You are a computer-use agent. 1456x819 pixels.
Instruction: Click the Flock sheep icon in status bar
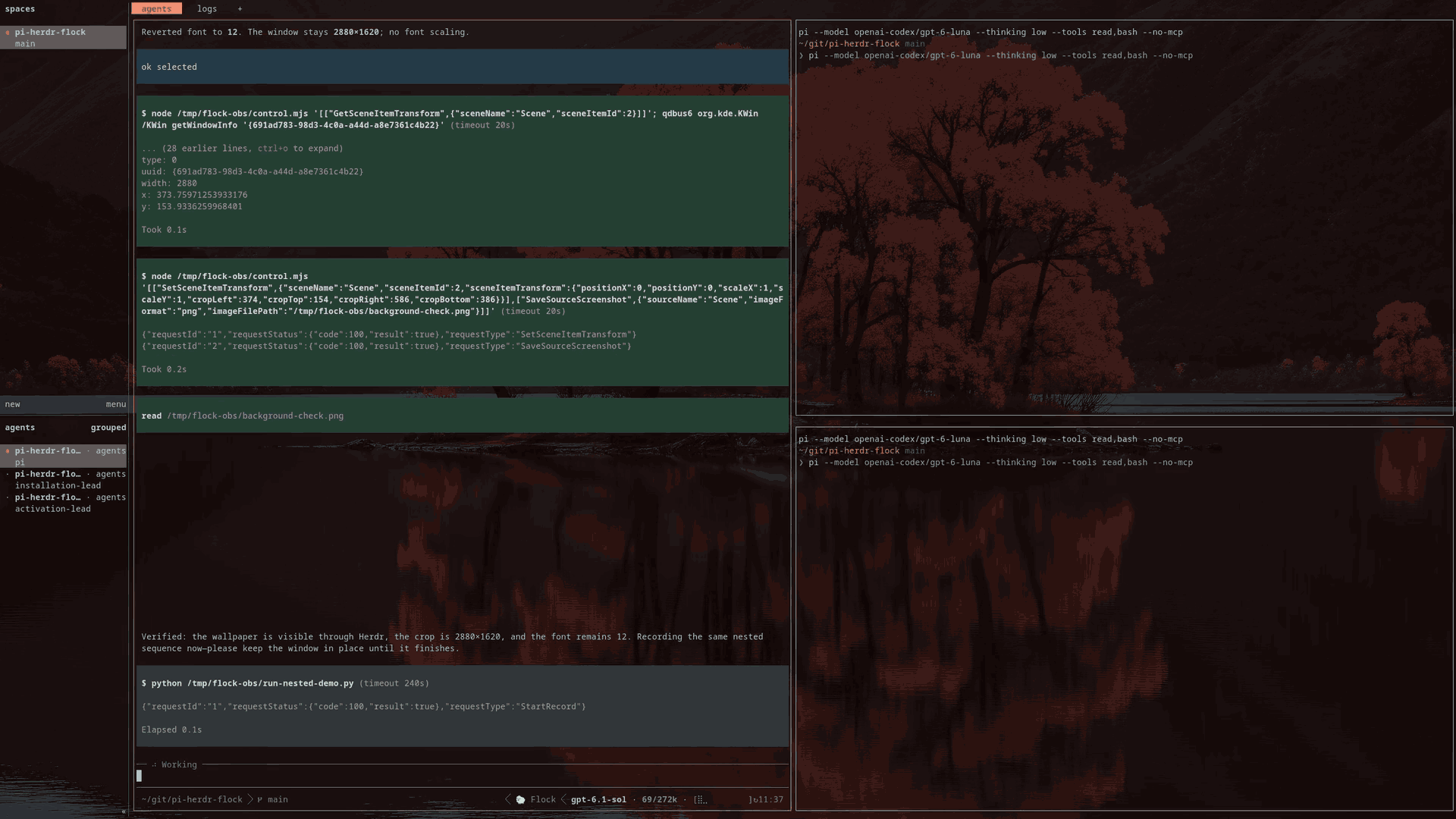520,799
